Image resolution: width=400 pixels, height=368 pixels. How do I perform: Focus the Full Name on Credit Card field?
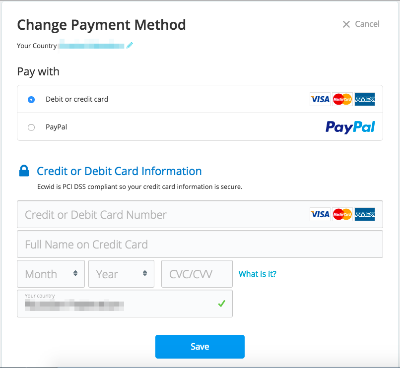click(x=200, y=244)
